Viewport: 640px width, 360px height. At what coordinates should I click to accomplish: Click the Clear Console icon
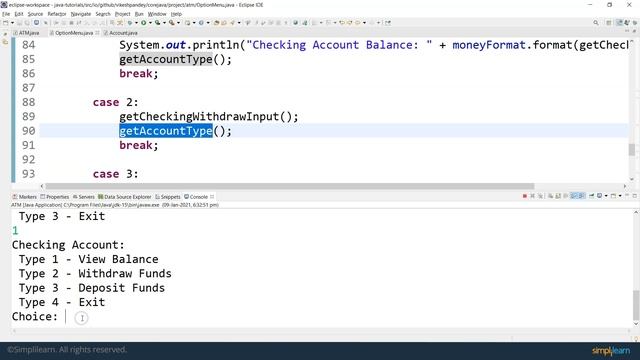(x=550, y=196)
